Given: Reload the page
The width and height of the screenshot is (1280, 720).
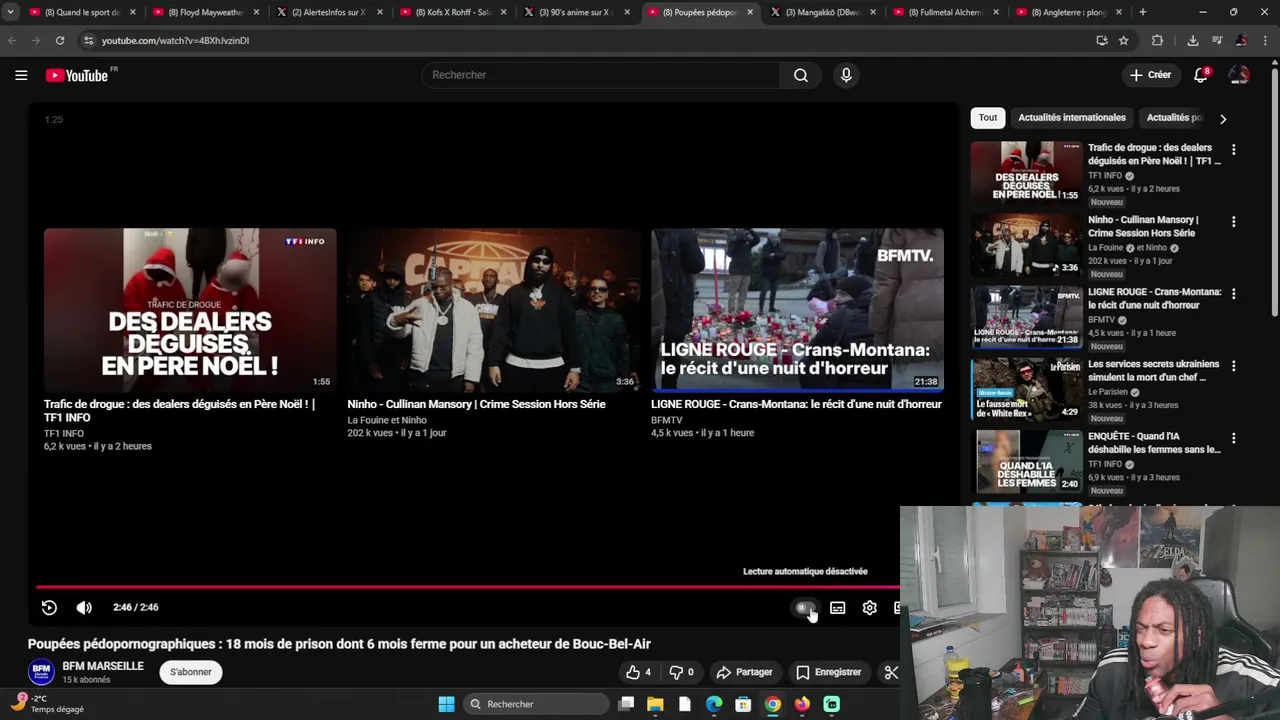Looking at the screenshot, I should [60, 40].
